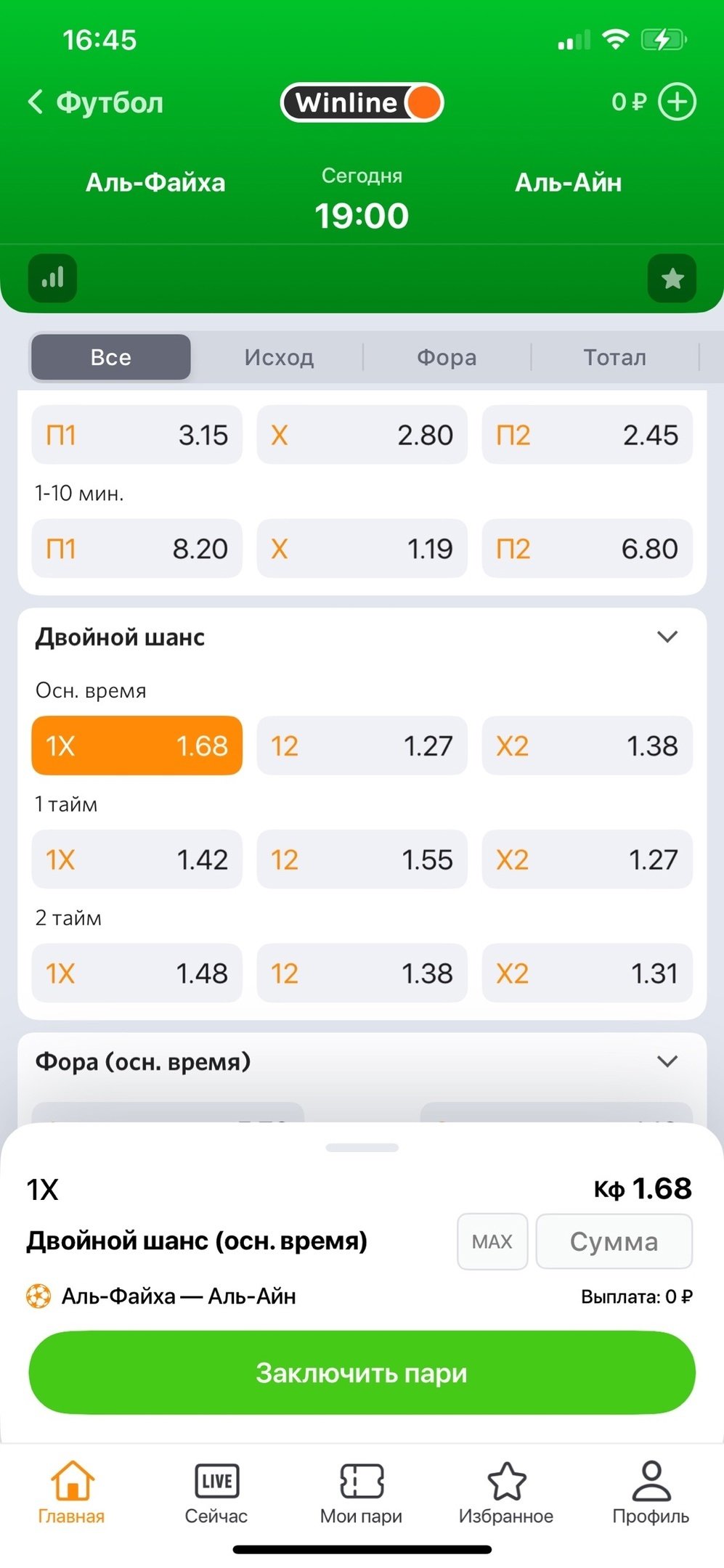The image size is (724, 1568).
Task: Tap the plus icon to deposit funds
Action: coord(677,102)
